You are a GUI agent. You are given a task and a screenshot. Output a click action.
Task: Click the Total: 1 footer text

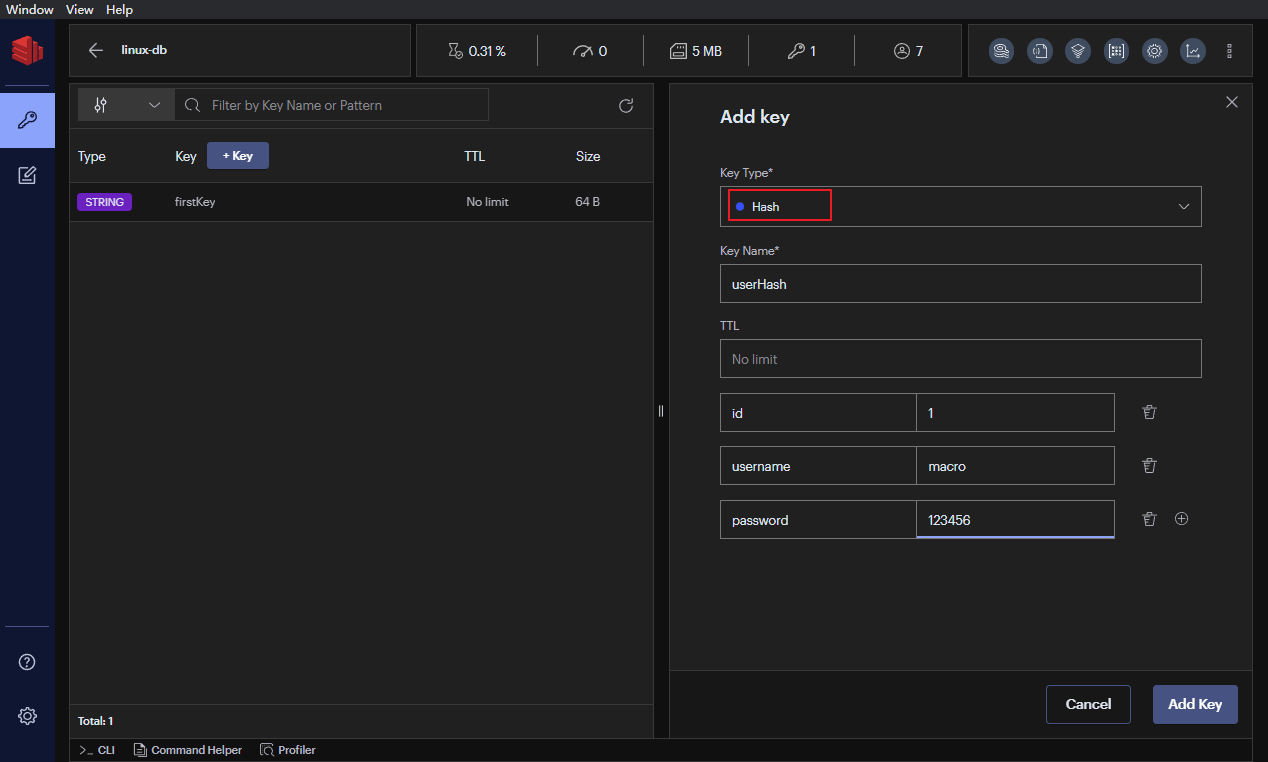click(96, 721)
